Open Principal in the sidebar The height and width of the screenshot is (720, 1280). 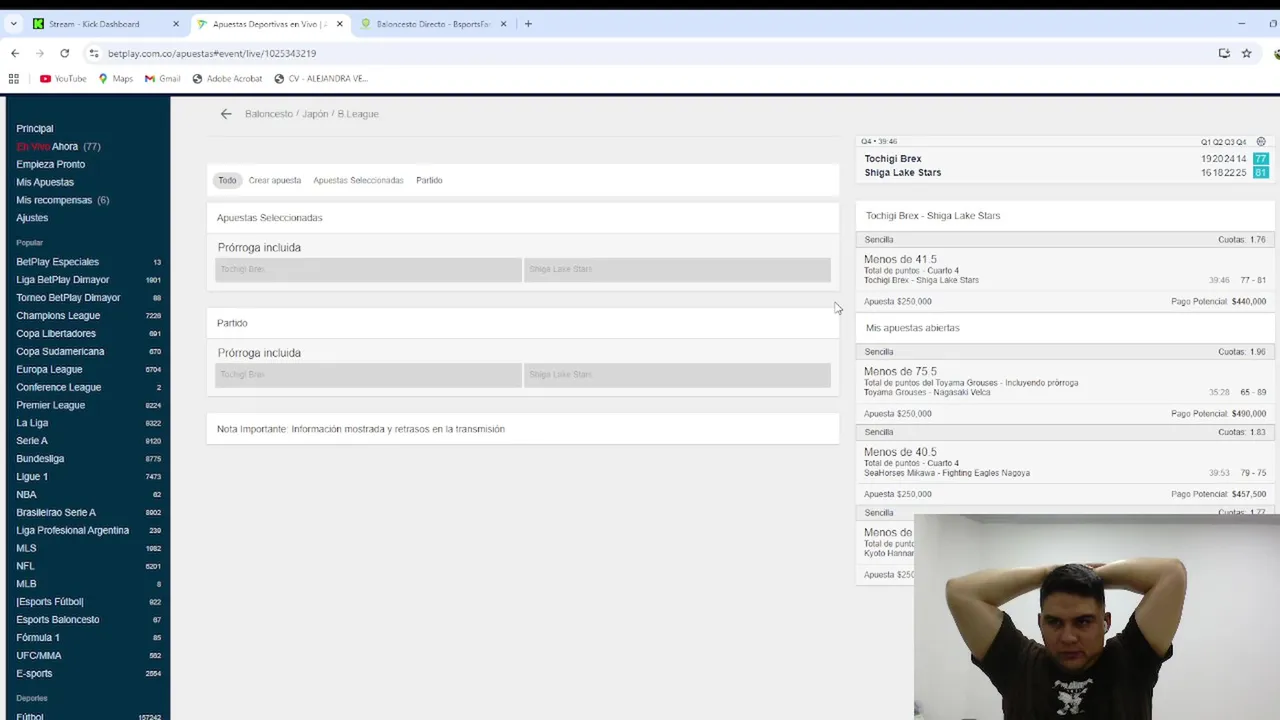[35, 128]
